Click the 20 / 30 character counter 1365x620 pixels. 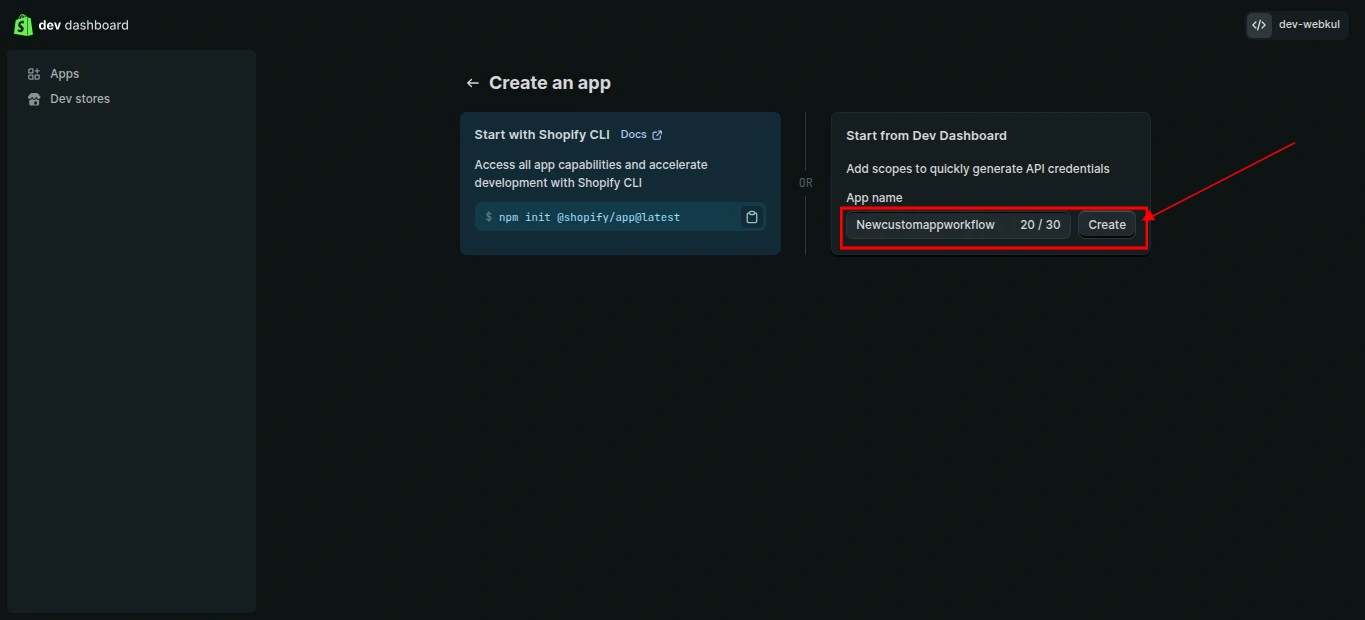click(x=1040, y=225)
